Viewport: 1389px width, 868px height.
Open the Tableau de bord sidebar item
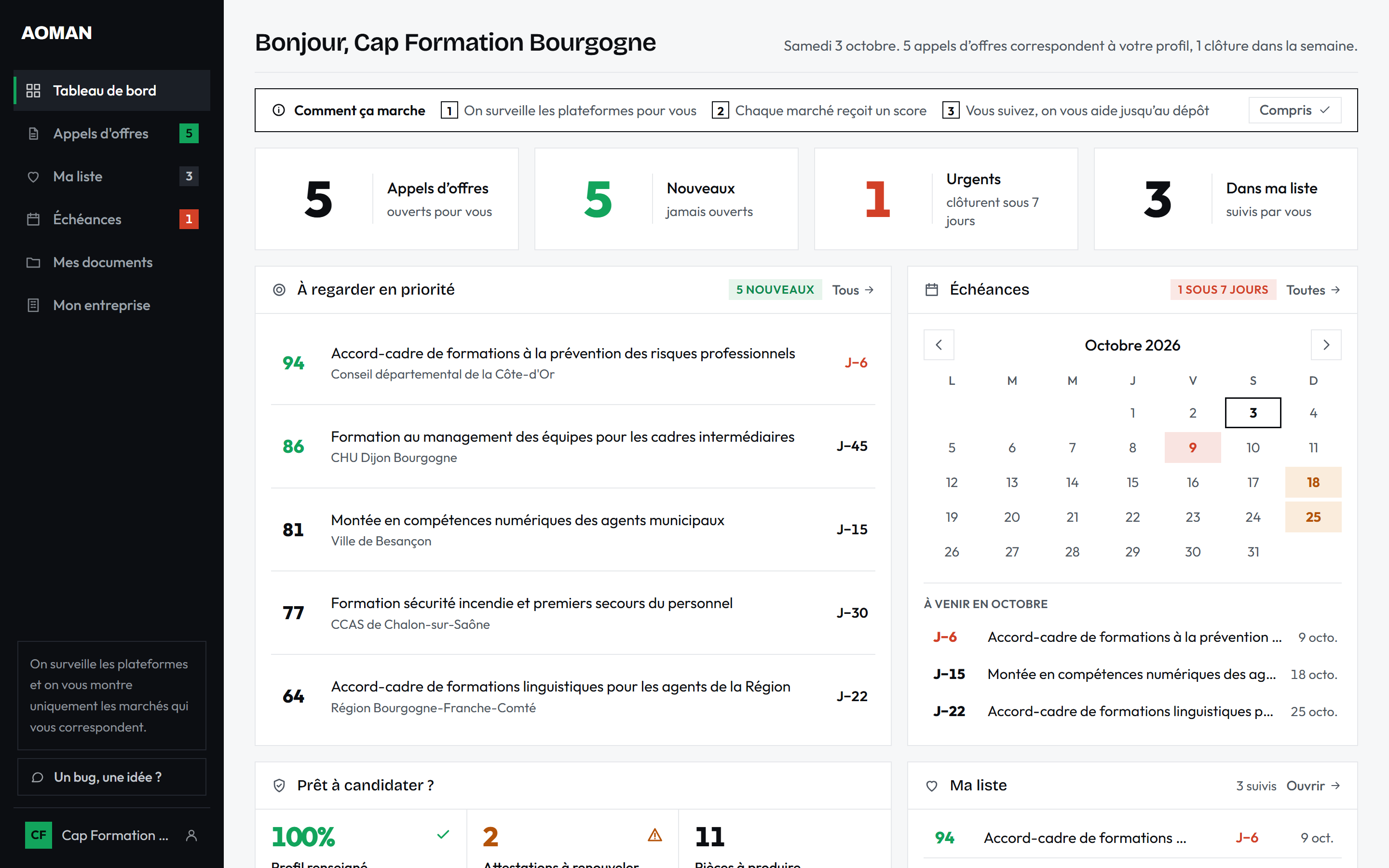point(112,90)
